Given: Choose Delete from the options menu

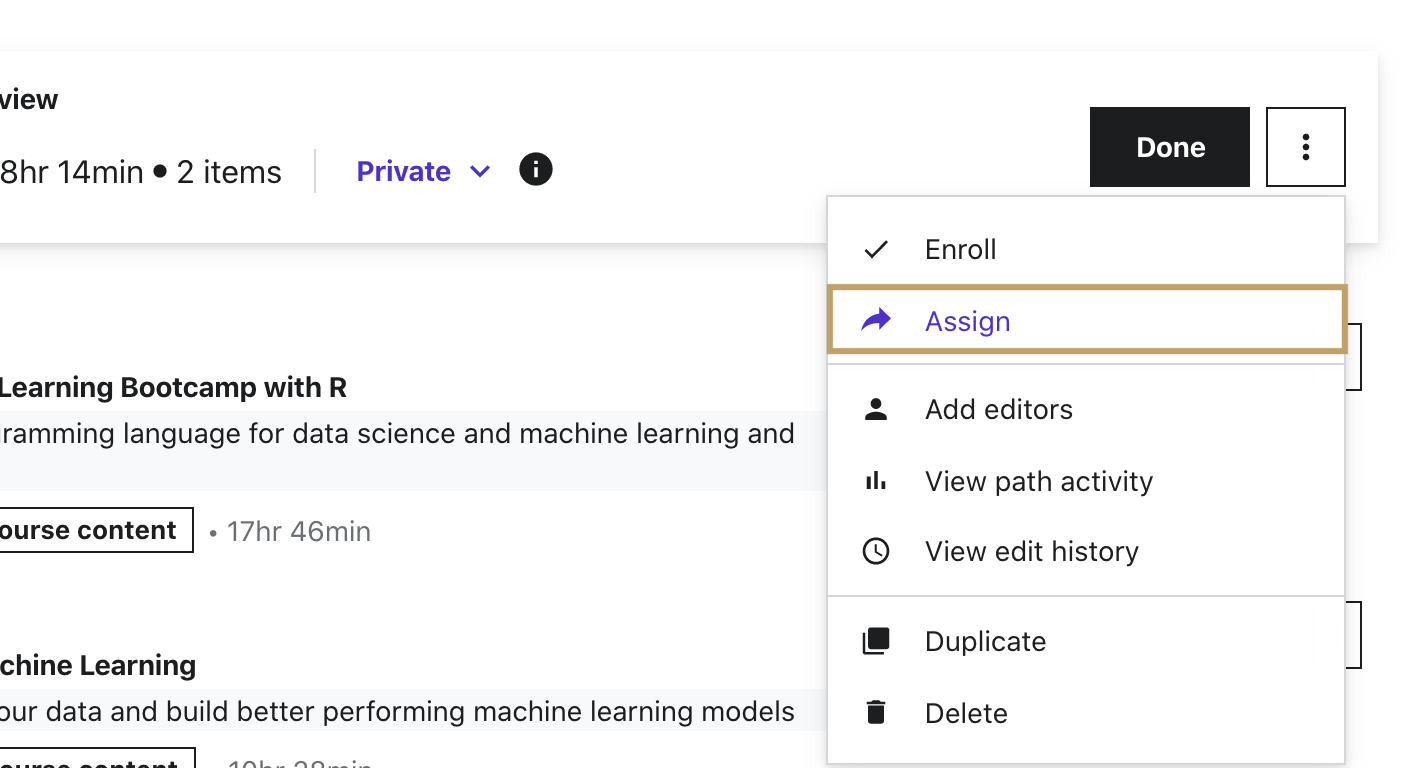Looking at the screenshot, I should pos(966,713).
